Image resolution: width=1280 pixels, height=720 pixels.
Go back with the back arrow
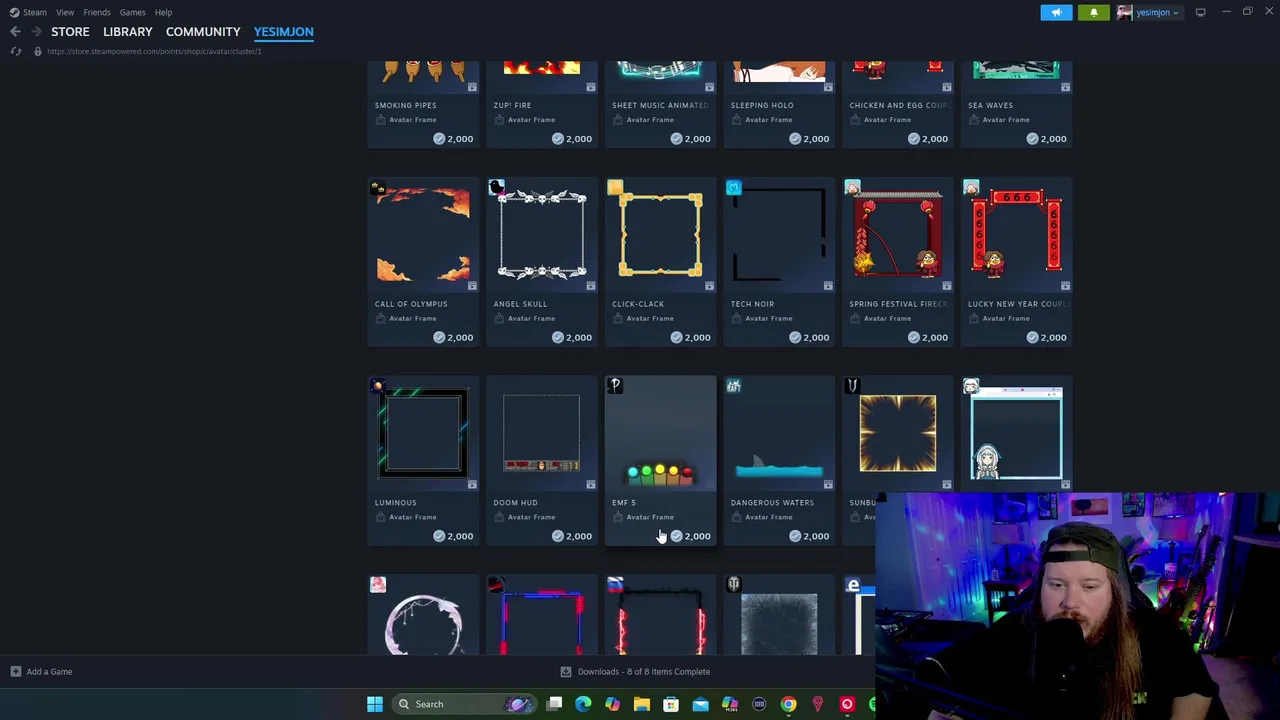click(15, 32)
